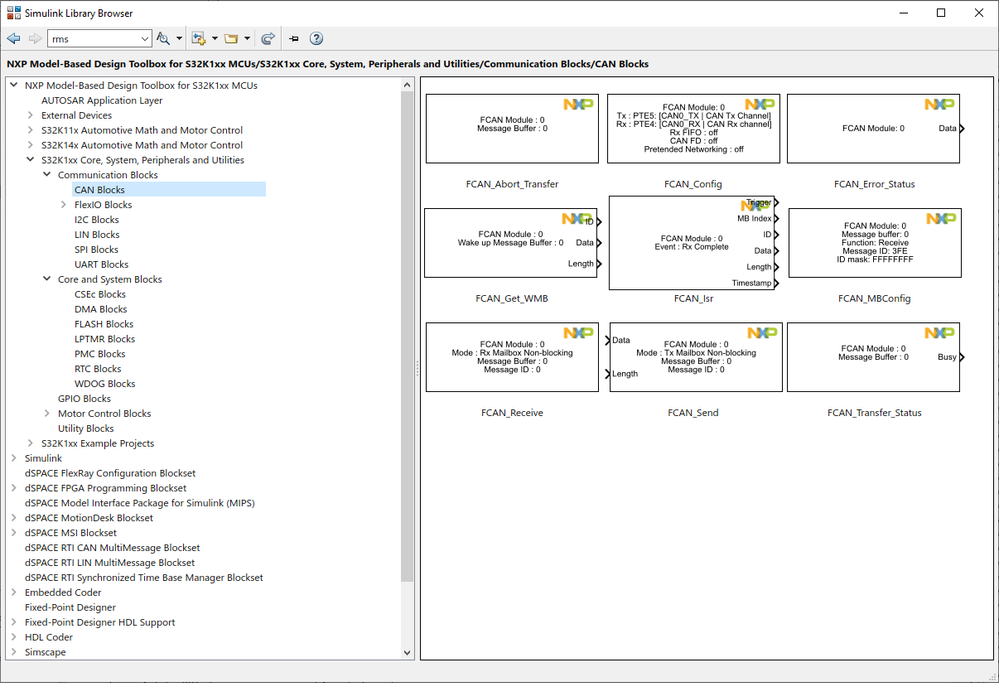Image resolution: width=999 pixels, height=683 pixels.
Task: Select the FCAN_Get_WMB block
Action: [x=511, y=243]
